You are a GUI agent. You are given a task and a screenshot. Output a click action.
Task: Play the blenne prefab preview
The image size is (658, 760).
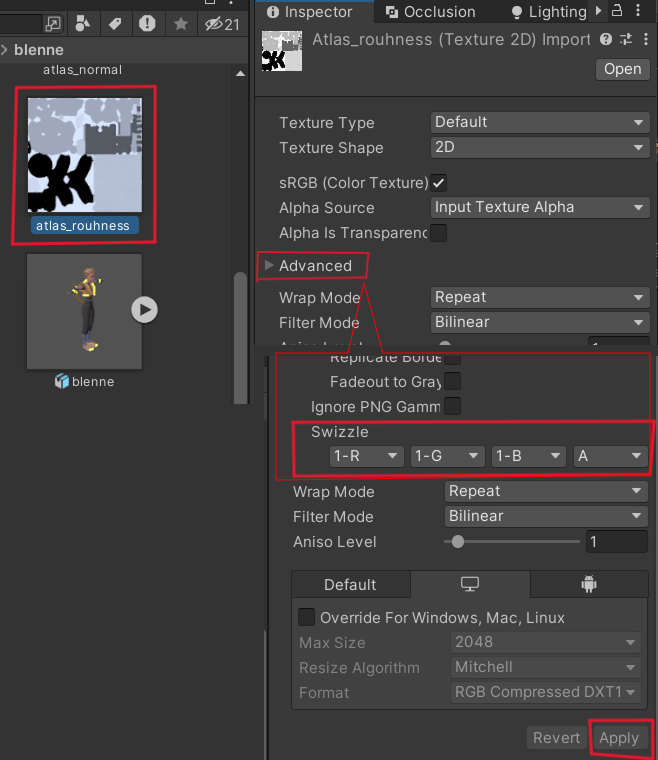click(145, 310)
